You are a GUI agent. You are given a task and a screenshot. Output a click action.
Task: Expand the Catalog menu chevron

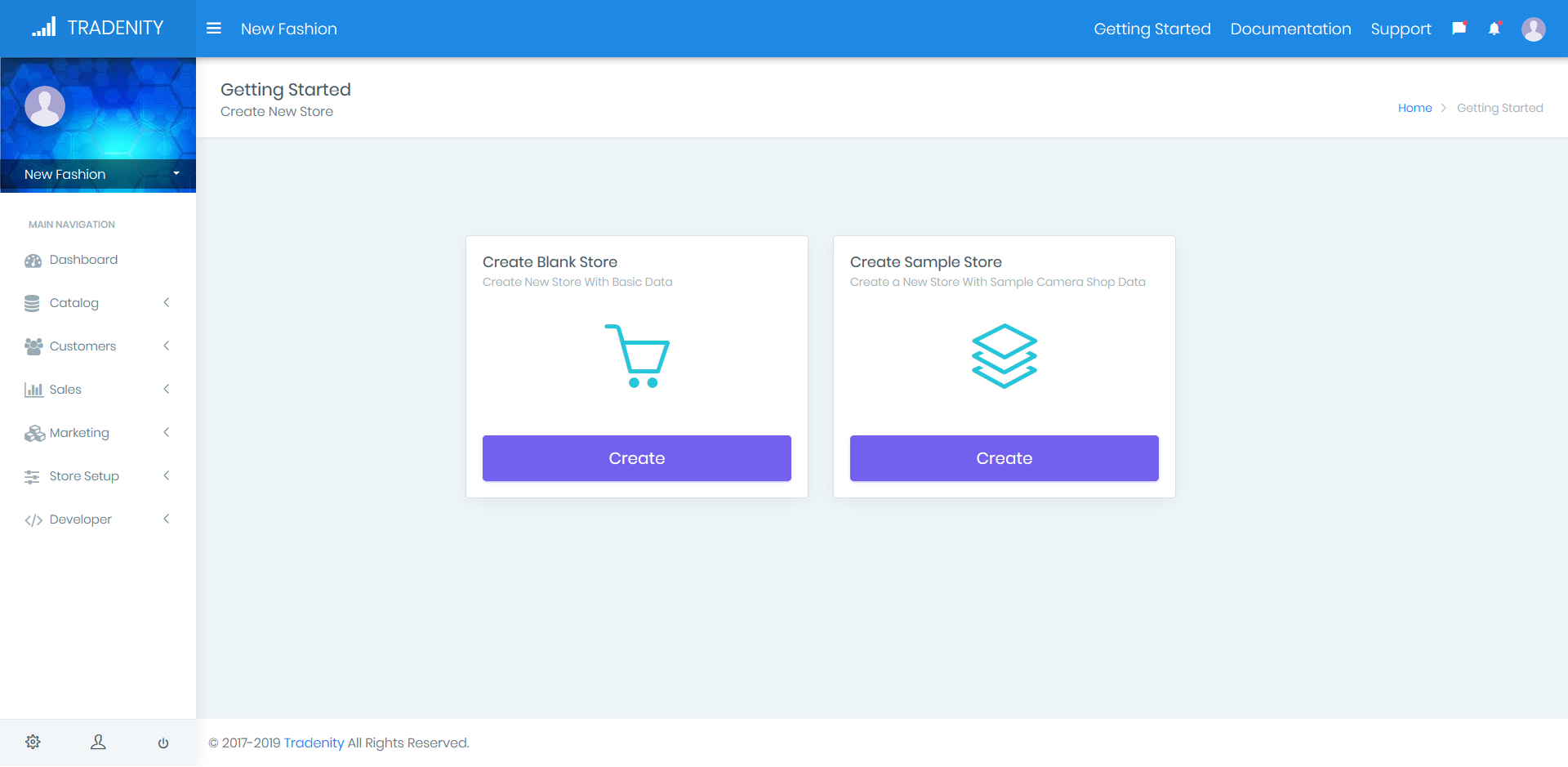pyautogui.click(x=167, y=303)
